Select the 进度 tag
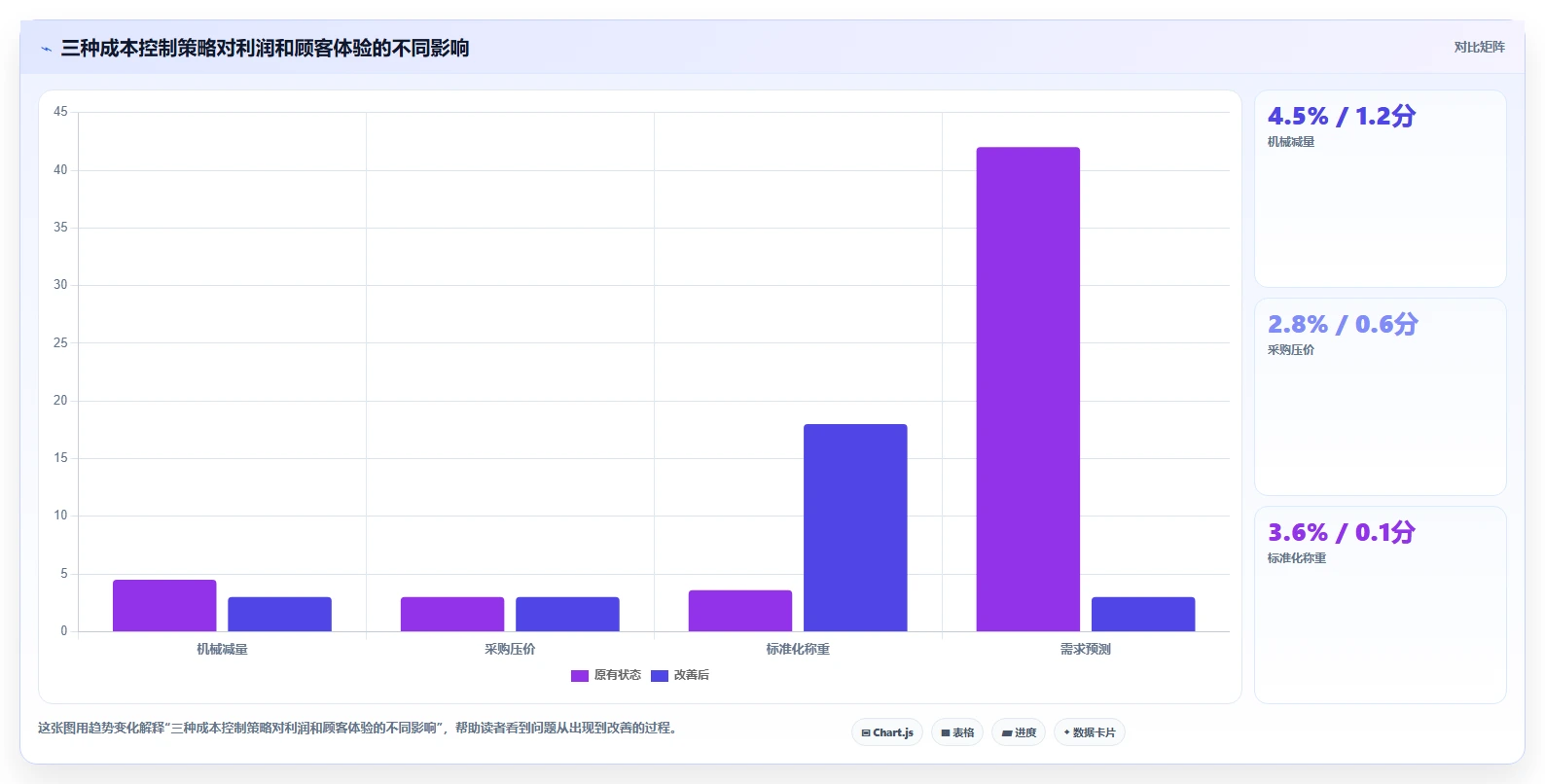This screenshot has width=1545, height=784. pyautogui.click(x=1019, y=732)
